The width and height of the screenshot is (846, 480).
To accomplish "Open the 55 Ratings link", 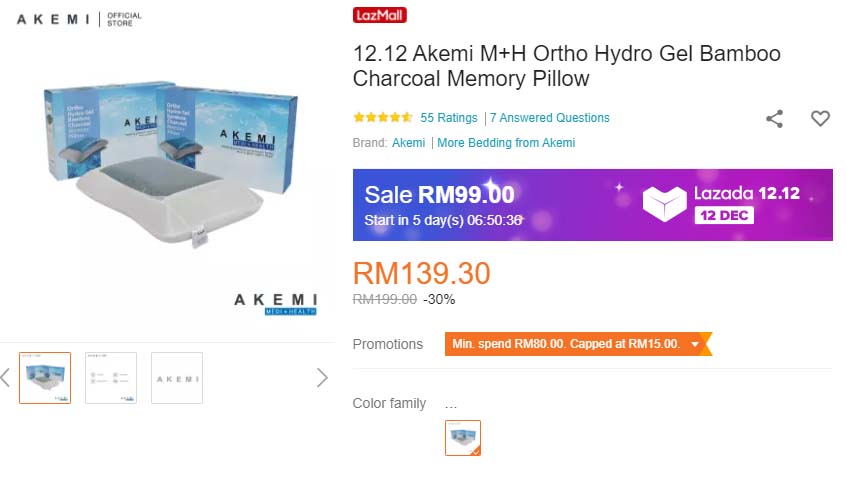I will [x=449, y=118].
